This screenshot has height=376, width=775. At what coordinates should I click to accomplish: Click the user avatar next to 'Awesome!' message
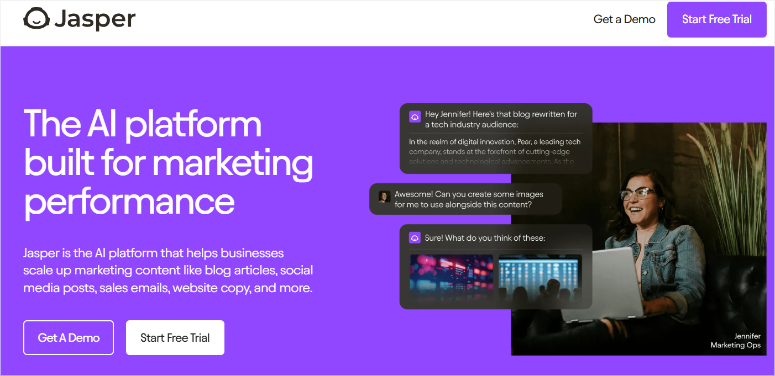point(384,197)
